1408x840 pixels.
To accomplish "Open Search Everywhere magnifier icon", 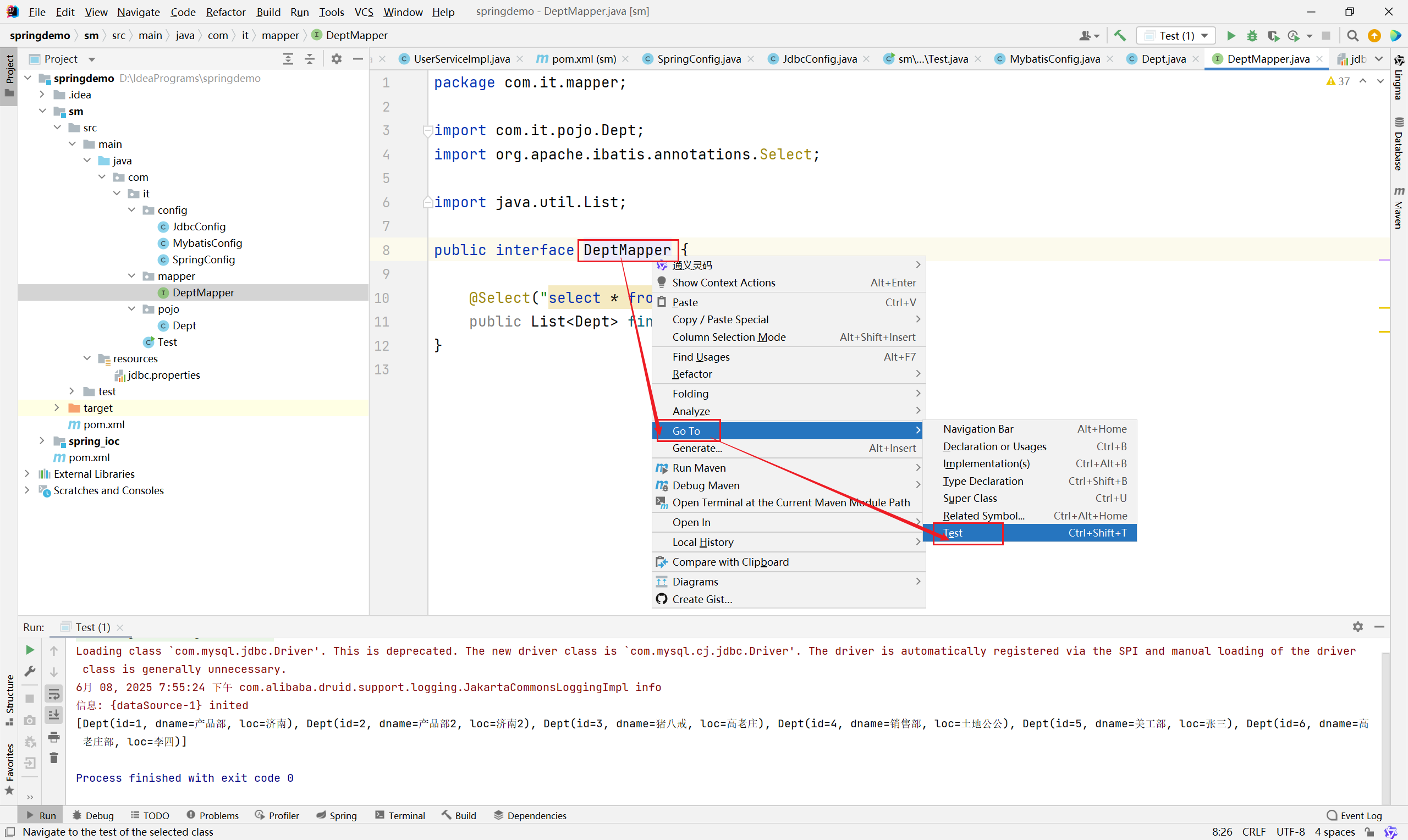I will point(1352,36).
